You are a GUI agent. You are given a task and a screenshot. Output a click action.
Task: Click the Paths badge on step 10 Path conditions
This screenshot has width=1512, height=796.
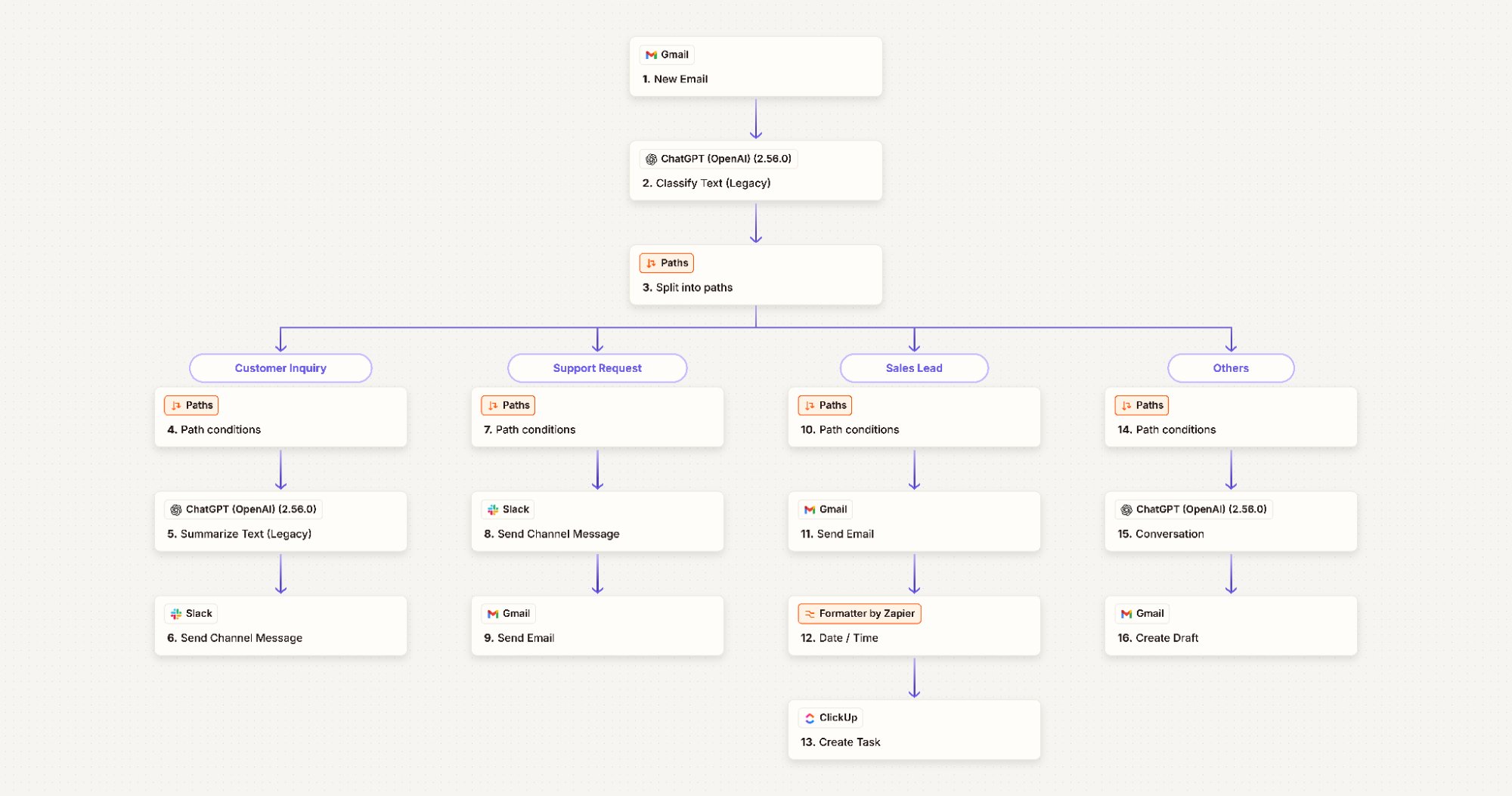825,405
